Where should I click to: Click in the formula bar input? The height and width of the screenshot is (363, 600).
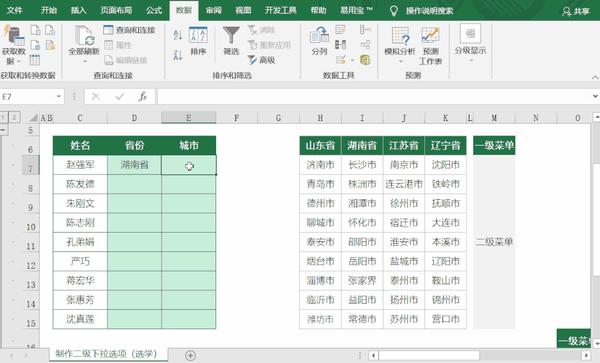click(x=373, y=97)
